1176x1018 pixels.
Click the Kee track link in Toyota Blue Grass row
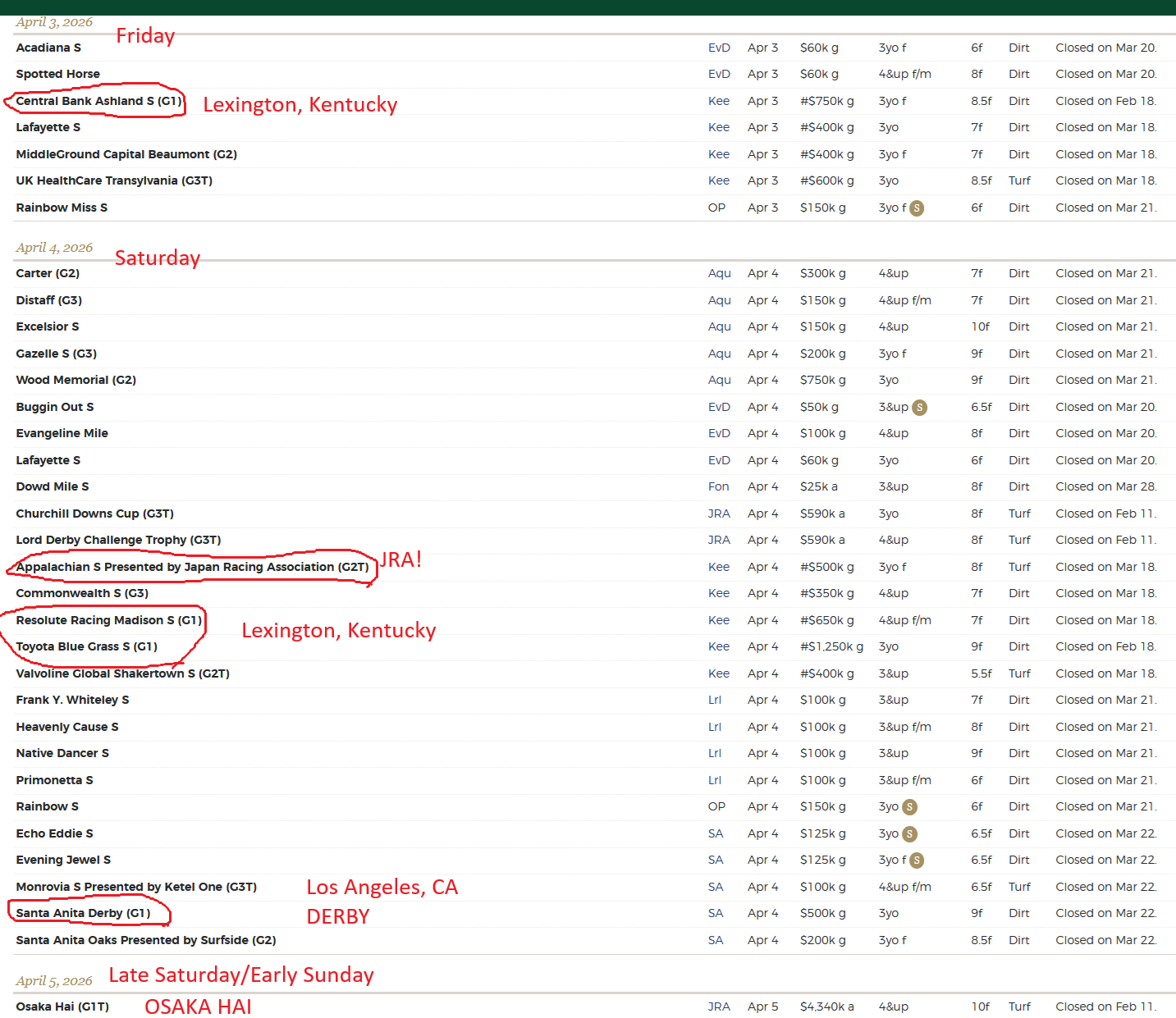719,646
